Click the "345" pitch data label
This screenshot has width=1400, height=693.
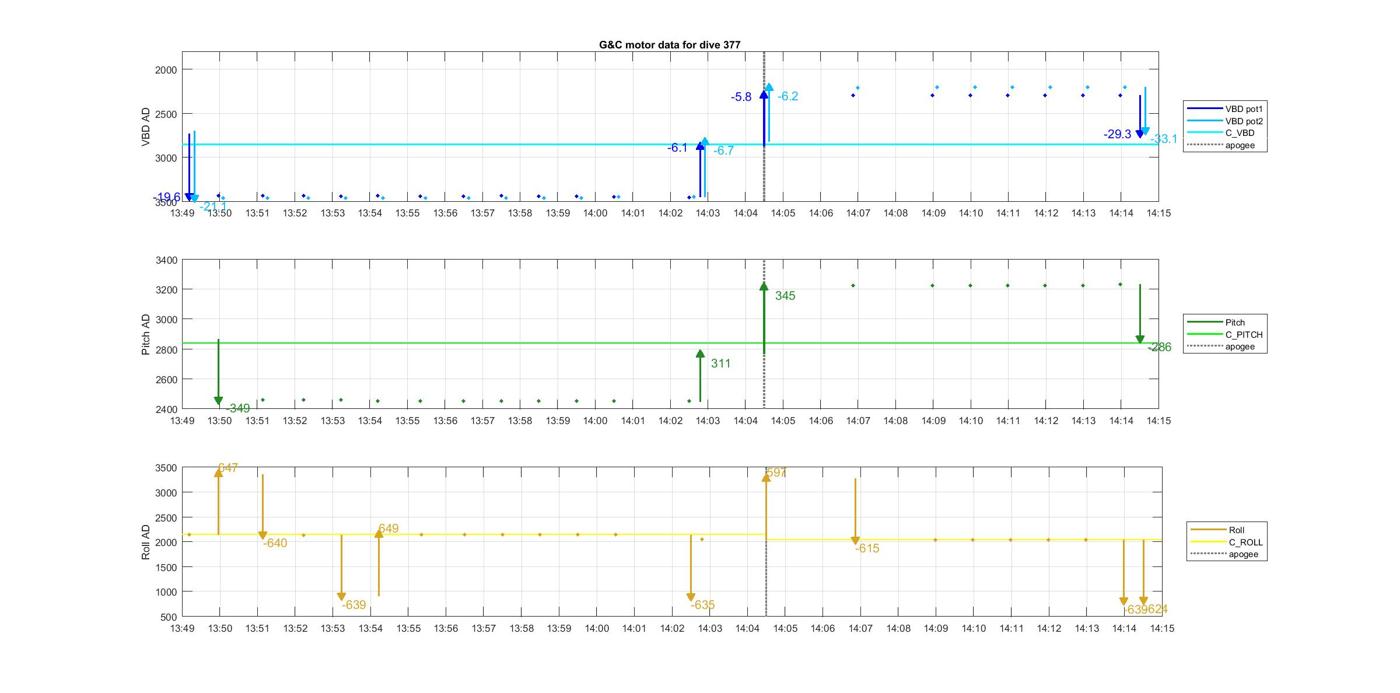pos(785,296)
